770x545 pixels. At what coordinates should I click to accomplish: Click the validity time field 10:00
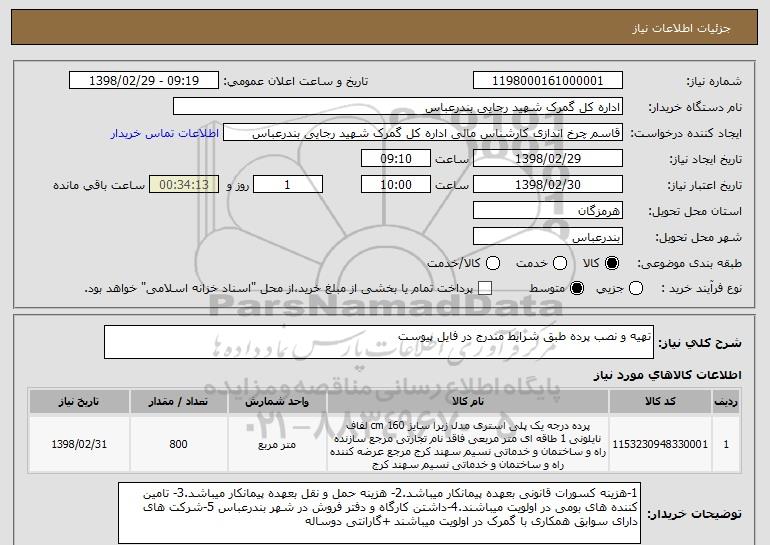pyautogui.click(x=396, y=185)
